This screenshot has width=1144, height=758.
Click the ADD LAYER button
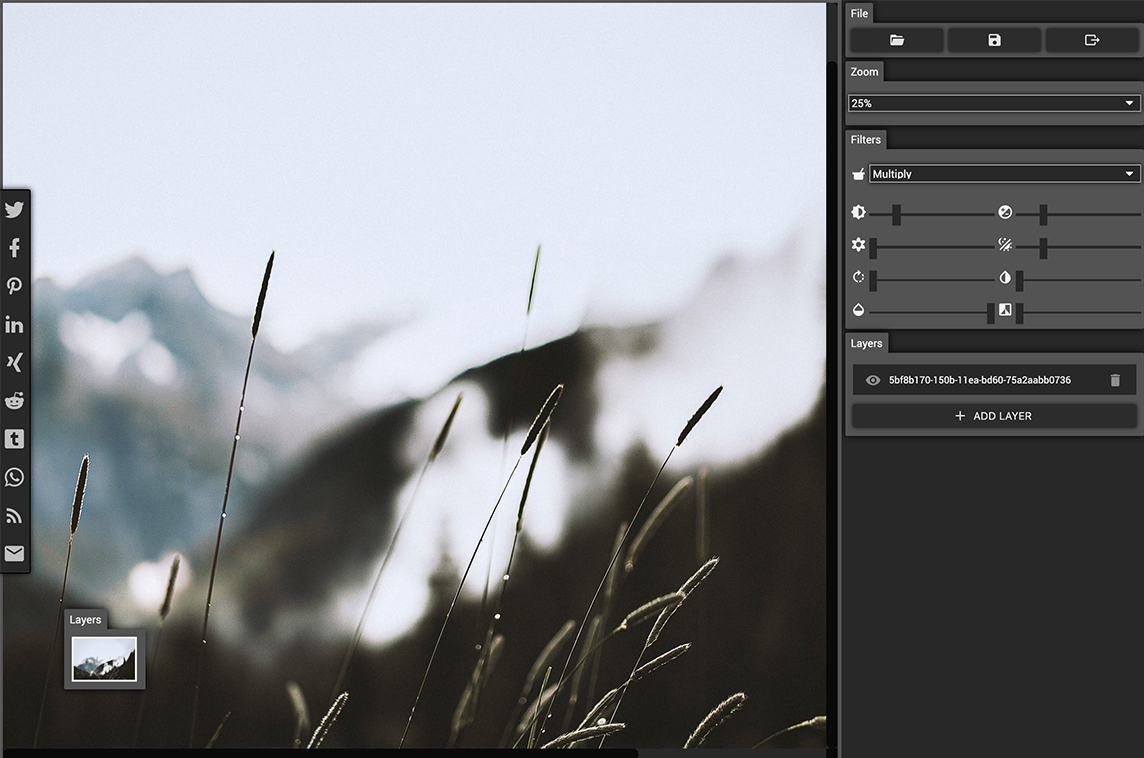[993, 415]
